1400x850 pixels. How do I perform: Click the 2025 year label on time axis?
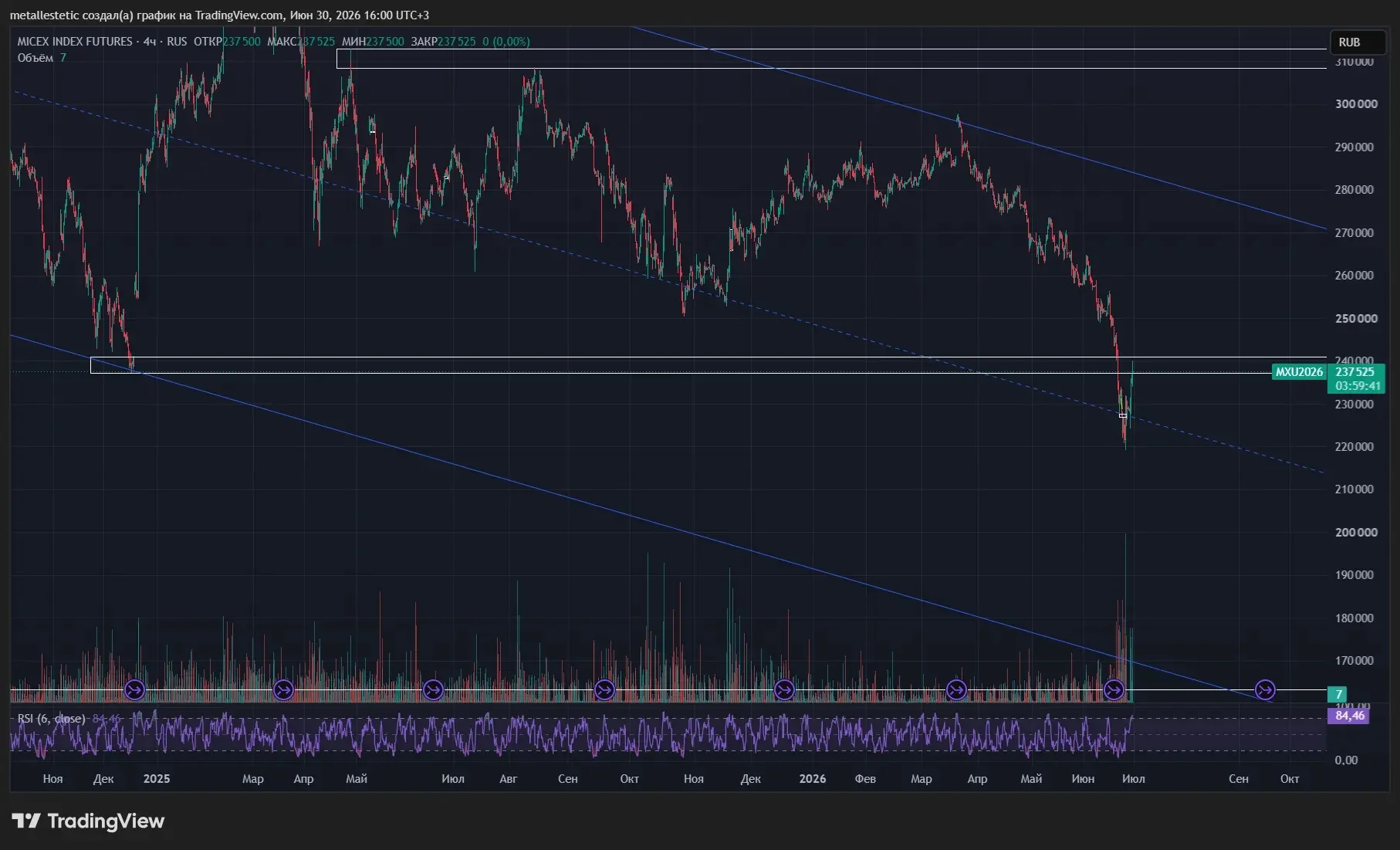157,779
